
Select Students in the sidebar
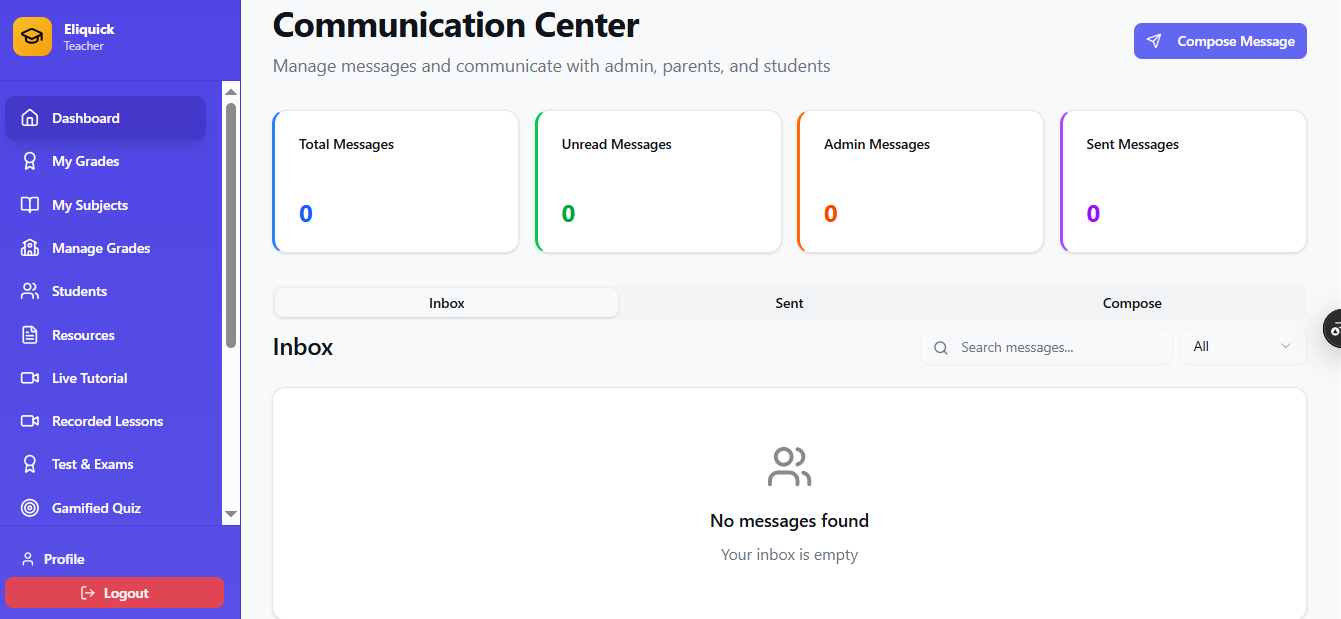pos(105,291)
